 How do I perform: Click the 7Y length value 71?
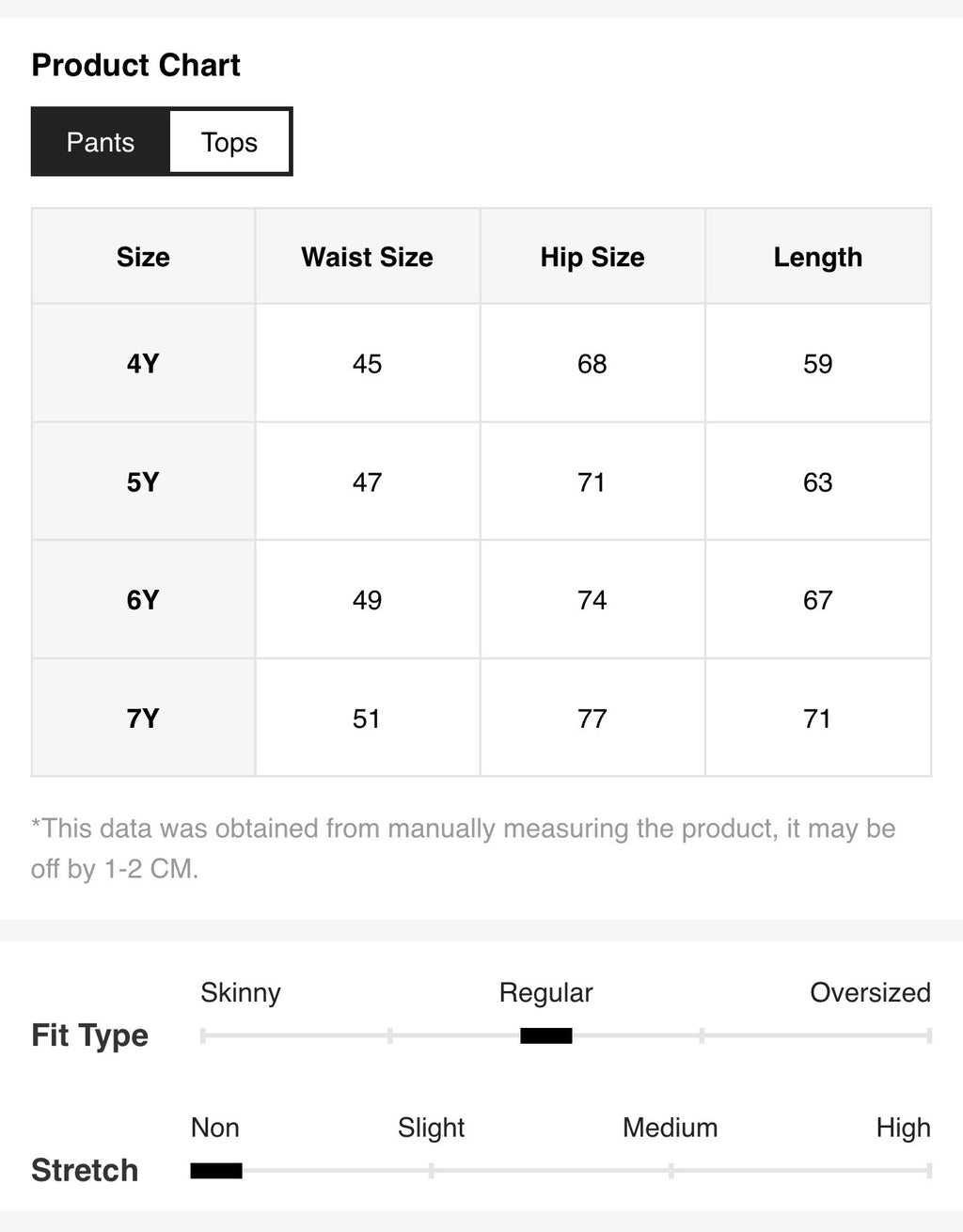click(817, 719)
